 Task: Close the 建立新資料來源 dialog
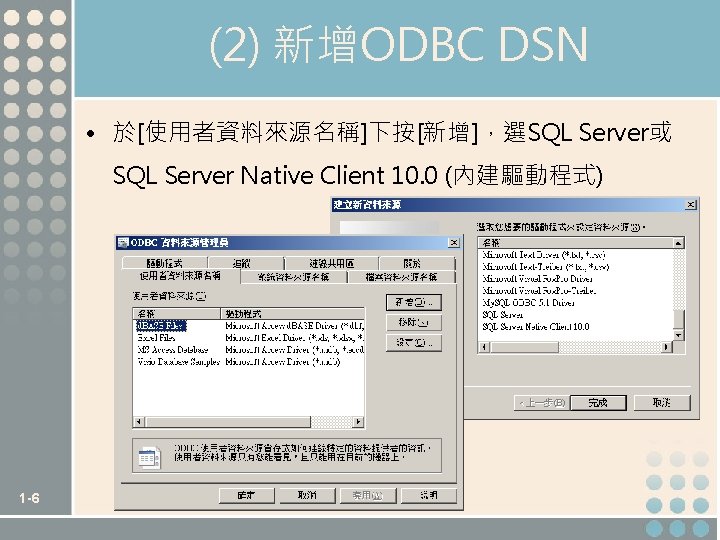coord(691,204)
